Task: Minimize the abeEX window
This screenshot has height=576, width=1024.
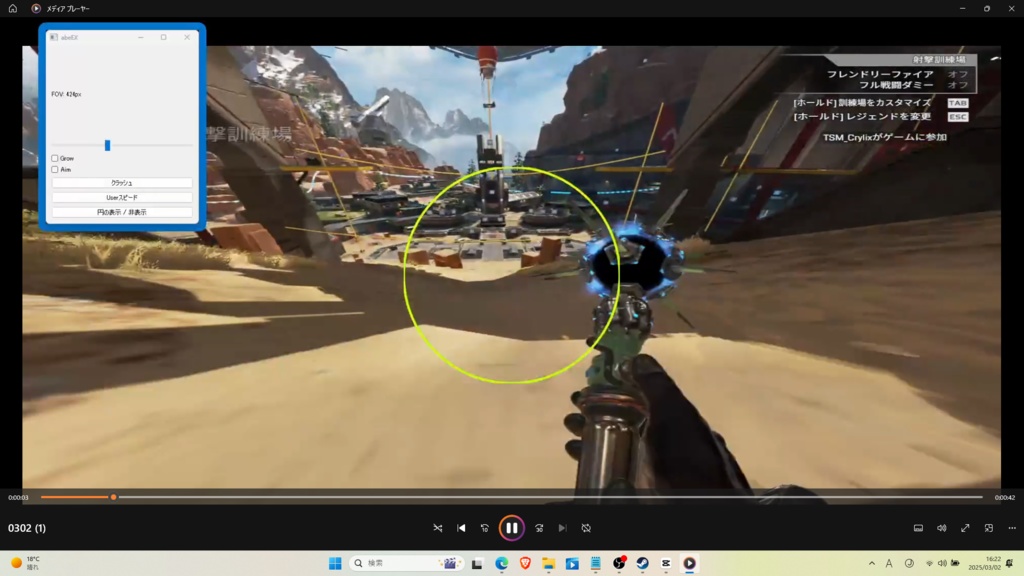Action: pos(140,37)
